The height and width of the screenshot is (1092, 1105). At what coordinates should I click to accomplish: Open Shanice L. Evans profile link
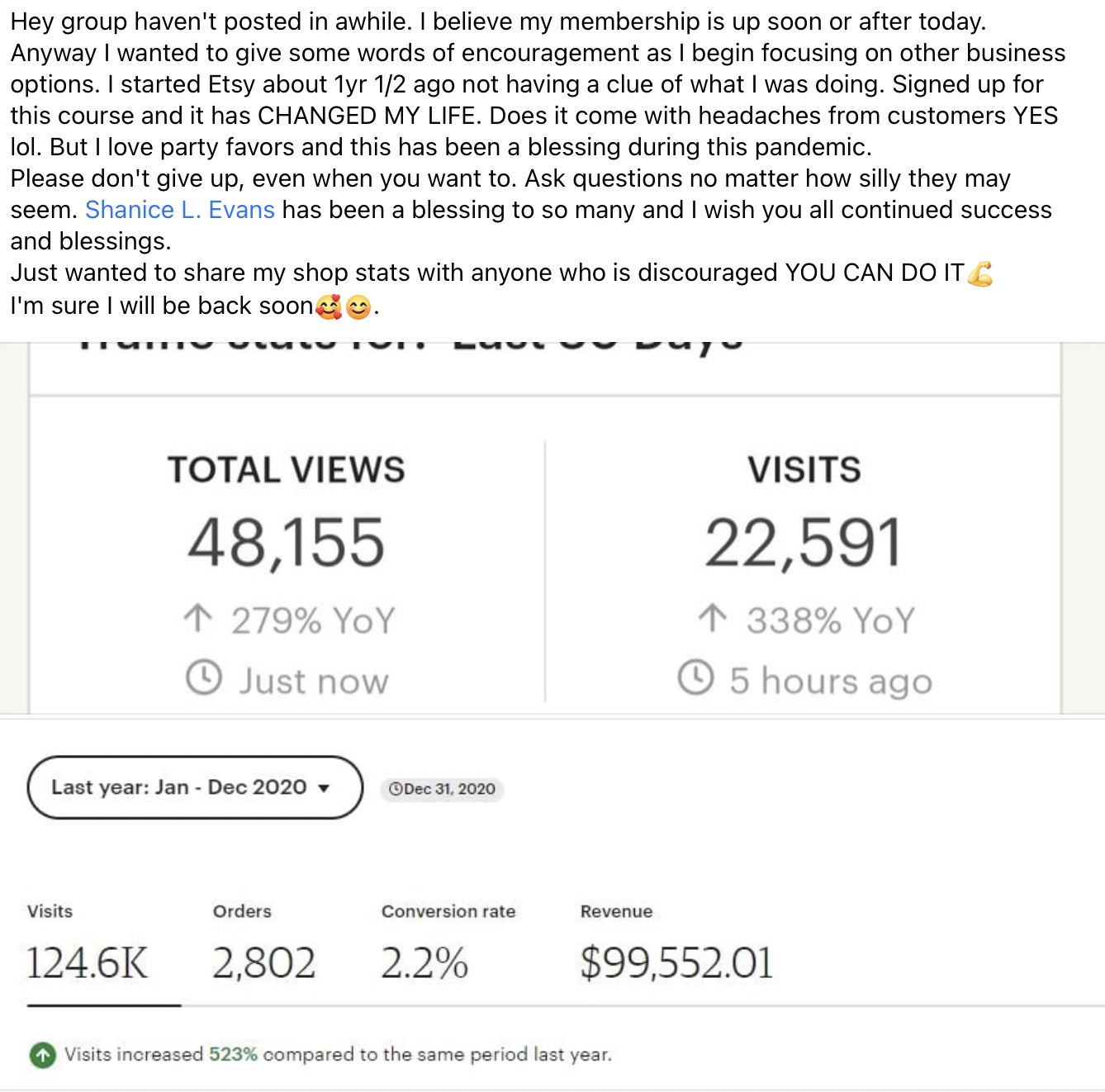179,210
